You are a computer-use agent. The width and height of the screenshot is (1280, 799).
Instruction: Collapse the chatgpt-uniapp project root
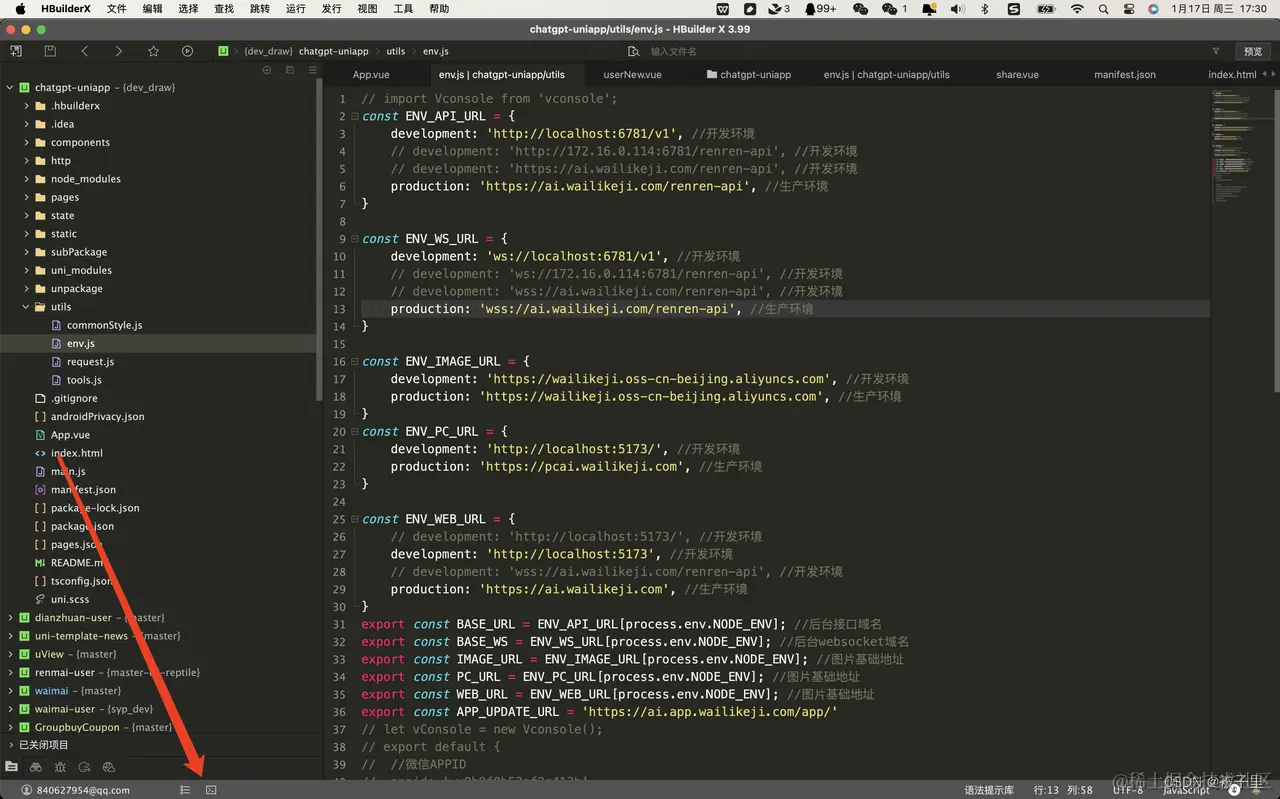pyautogui.click(x=10, y=88)
